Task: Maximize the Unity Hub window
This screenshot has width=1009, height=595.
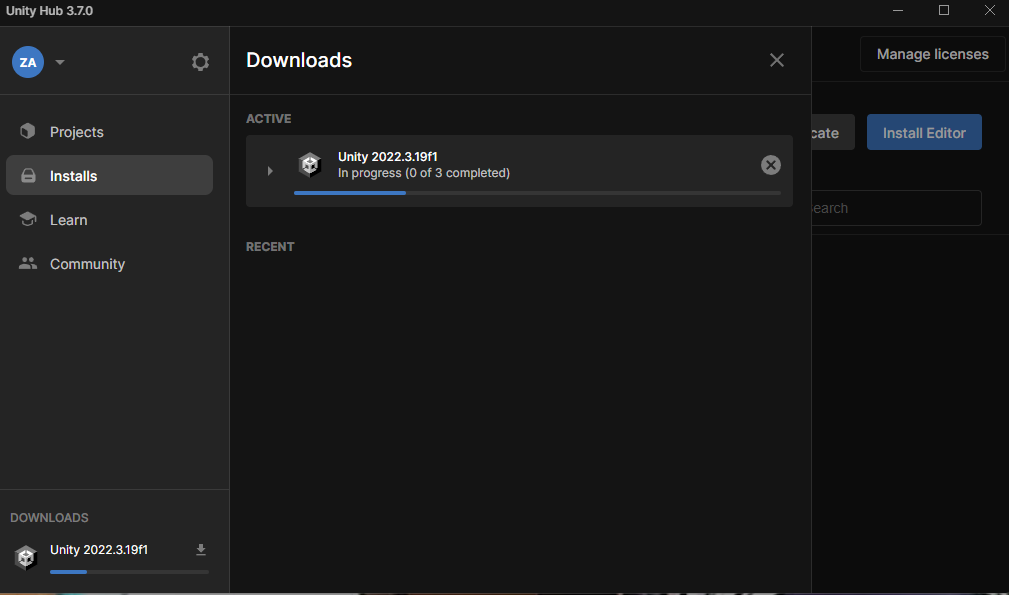Action: 943,11
